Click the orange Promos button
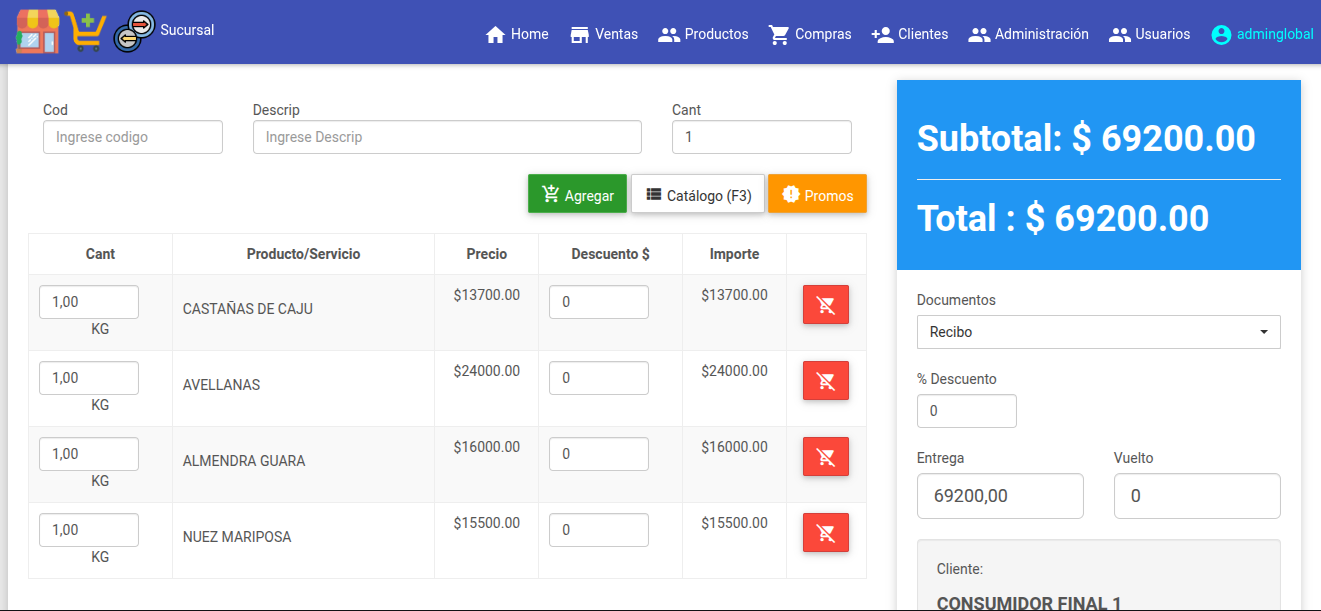The width and height of the screenshot is (1321, 611). 817,195
